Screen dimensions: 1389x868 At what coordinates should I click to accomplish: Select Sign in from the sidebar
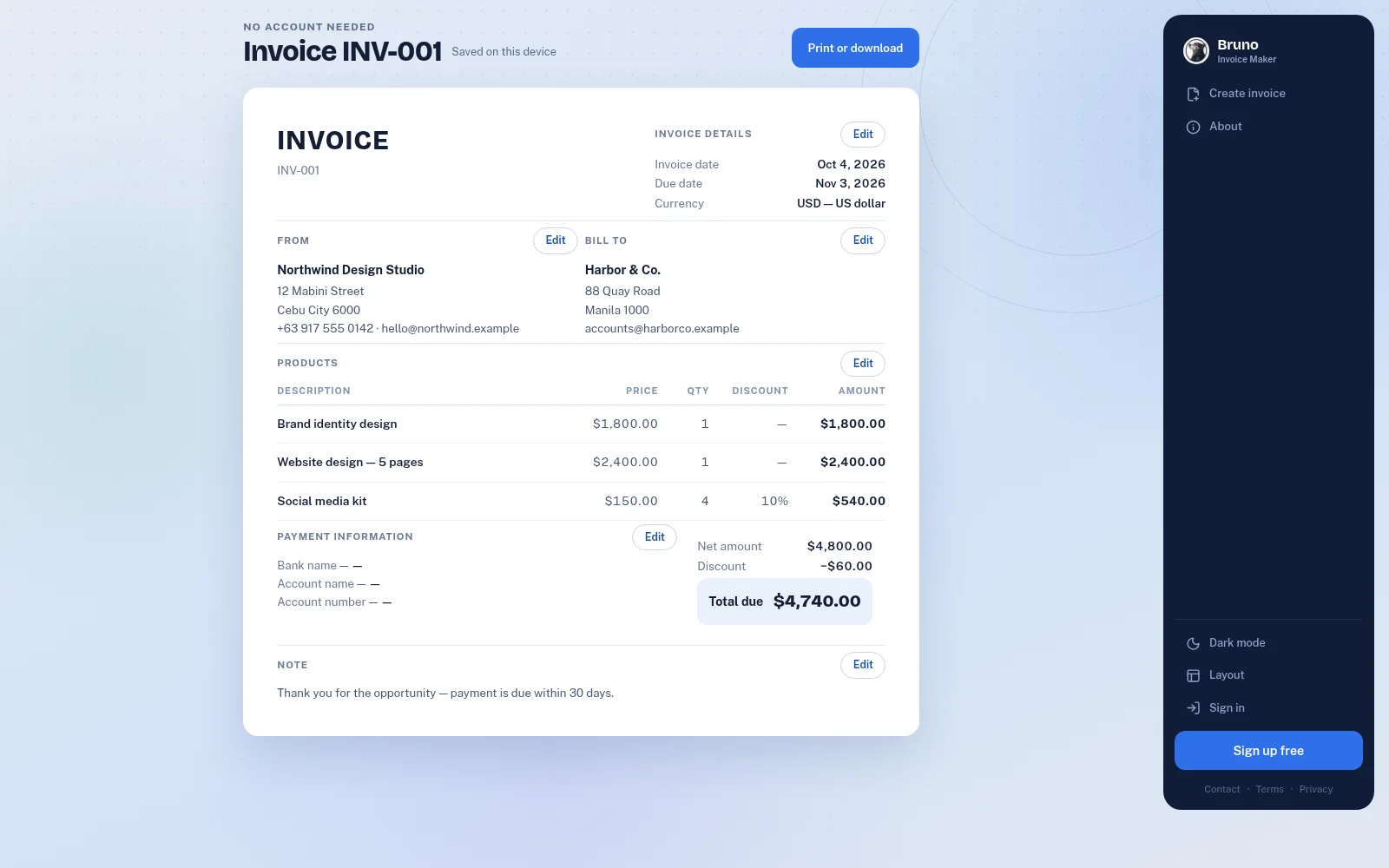(1268, 708)
